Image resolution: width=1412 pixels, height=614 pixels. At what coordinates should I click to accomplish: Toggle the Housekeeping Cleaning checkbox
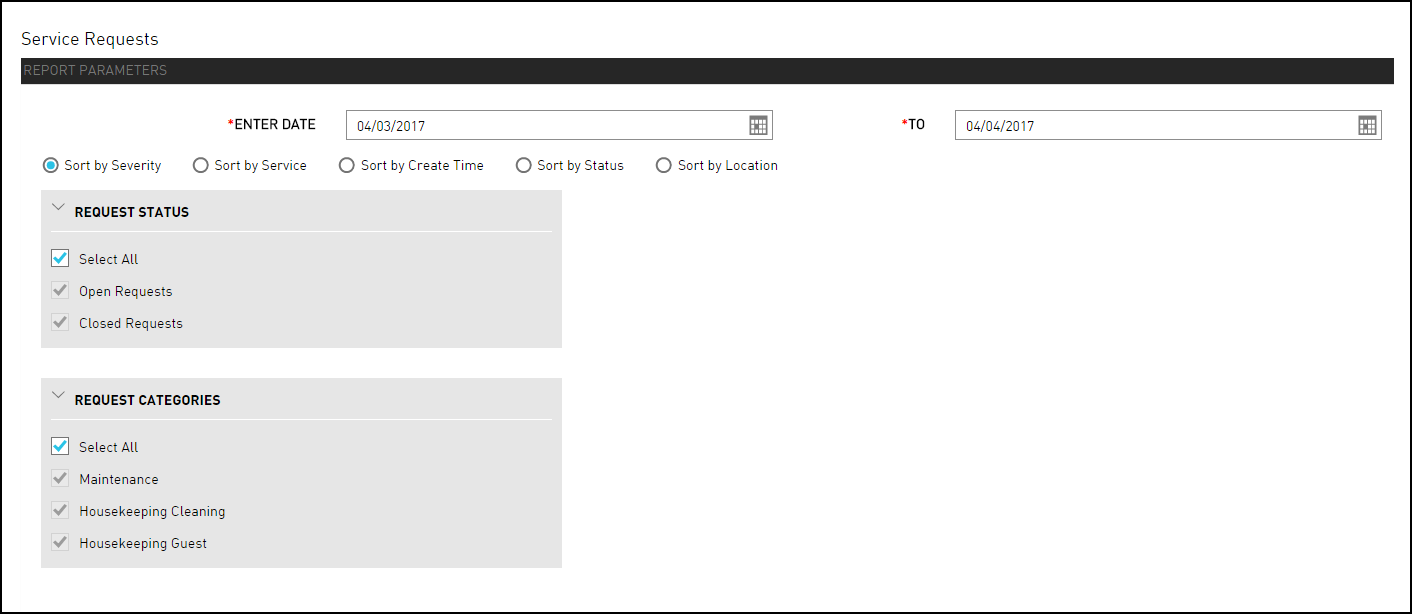click(x=60, y=511)
